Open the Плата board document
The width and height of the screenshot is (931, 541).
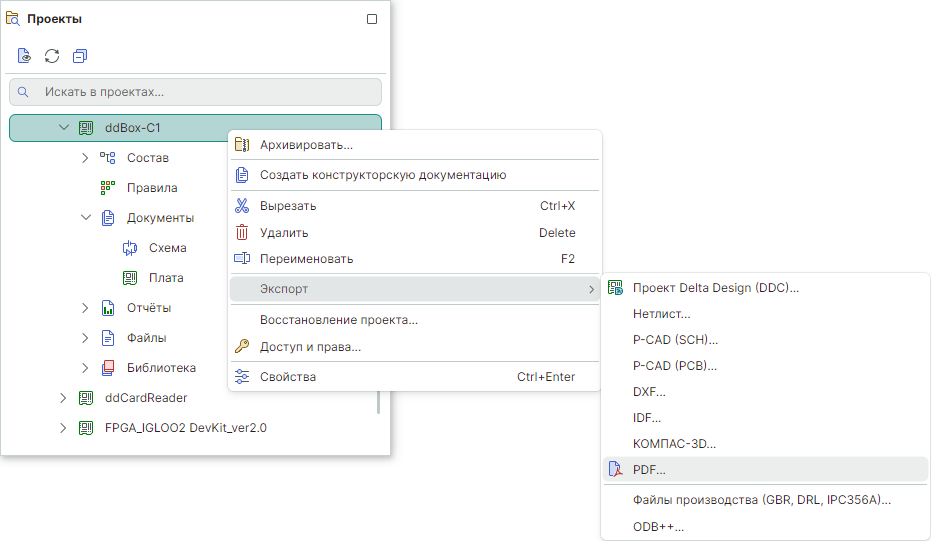(166, 278)
